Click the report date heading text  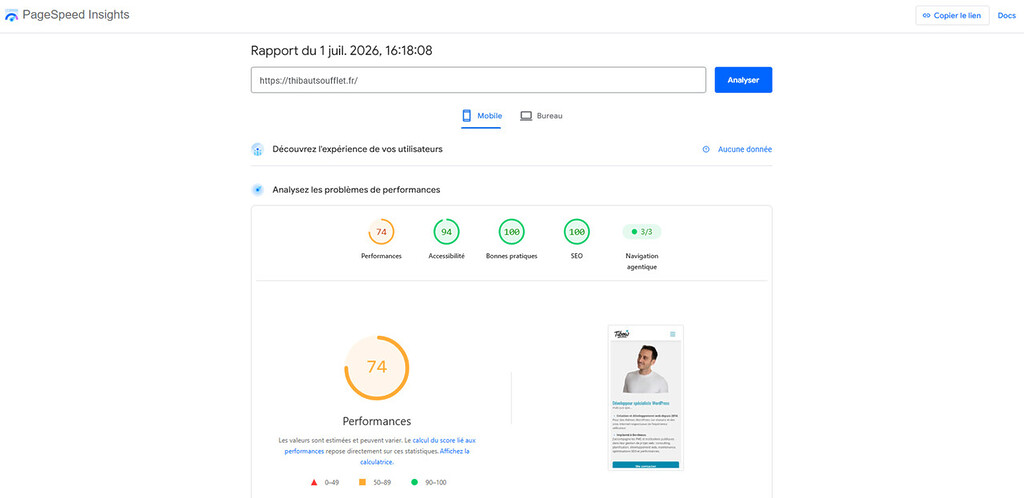tap(342, 50)
